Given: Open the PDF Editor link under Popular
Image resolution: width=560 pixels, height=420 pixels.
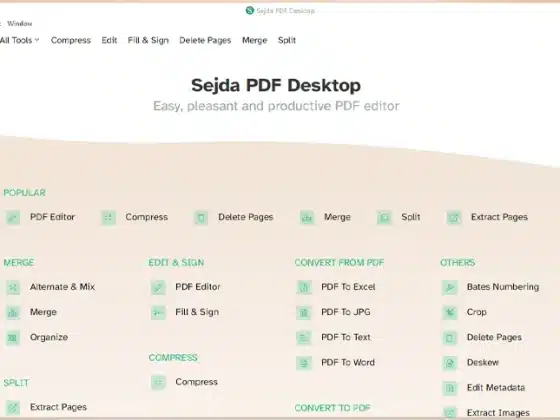Looking at the screenshot, I should click(52, 217).
